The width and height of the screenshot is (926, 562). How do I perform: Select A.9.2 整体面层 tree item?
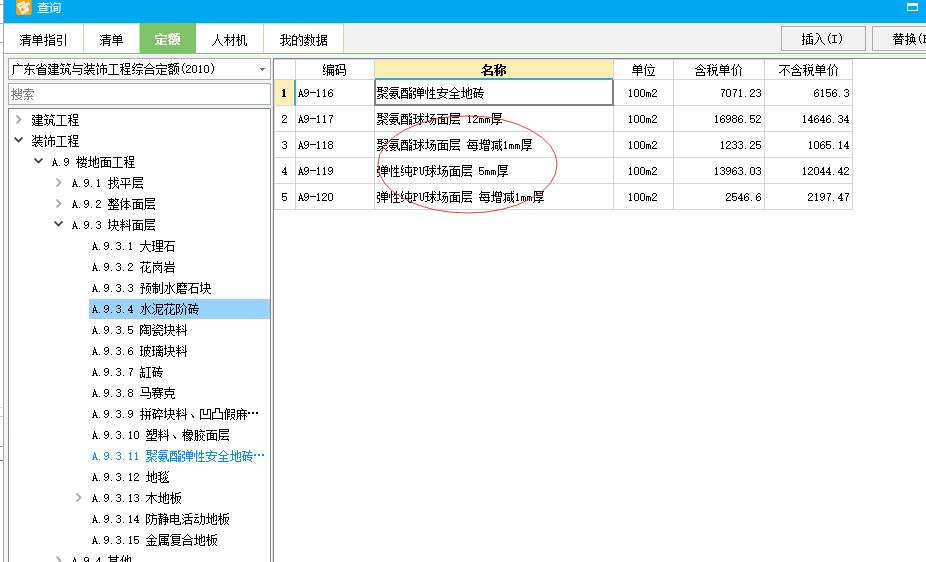coord(113,204)
